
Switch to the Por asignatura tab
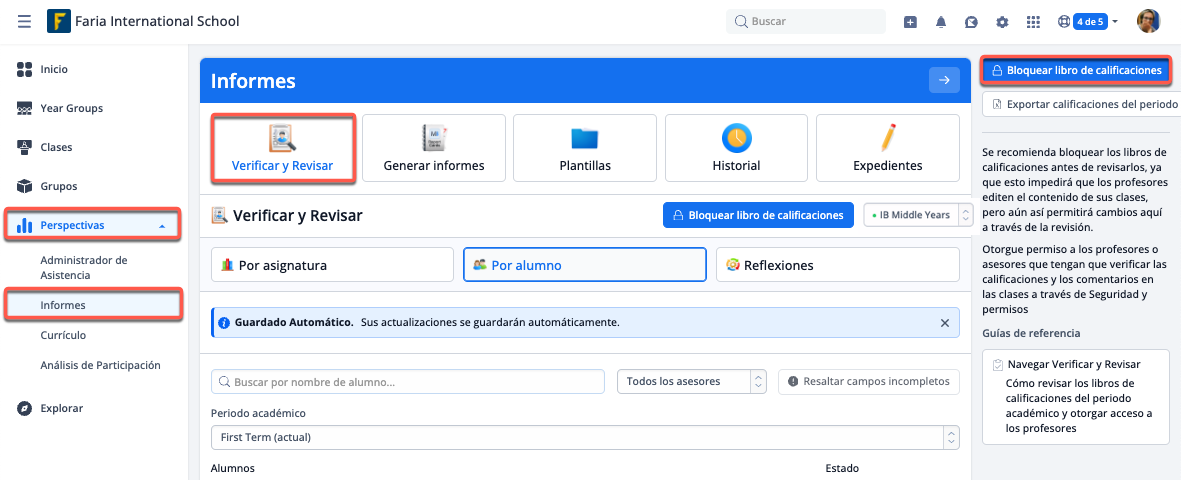click(x=332, y=265)
